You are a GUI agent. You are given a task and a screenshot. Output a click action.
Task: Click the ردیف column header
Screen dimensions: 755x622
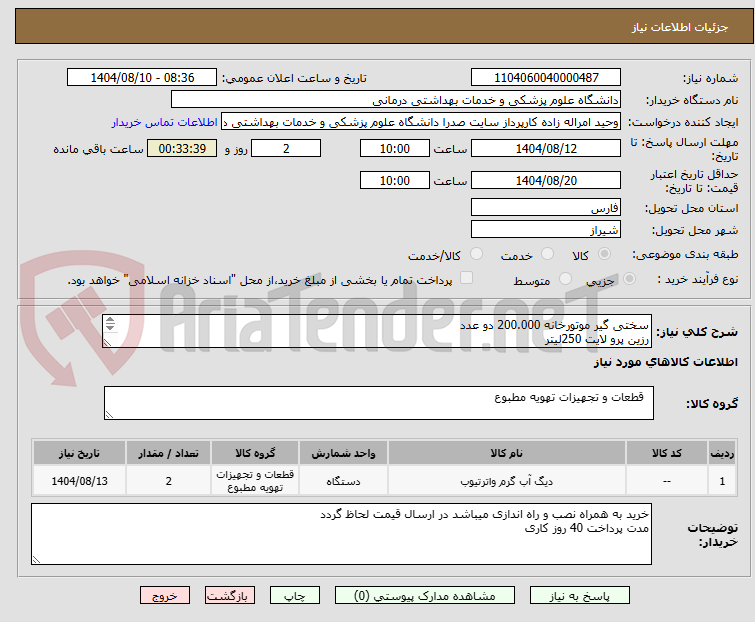coord(722,453)
